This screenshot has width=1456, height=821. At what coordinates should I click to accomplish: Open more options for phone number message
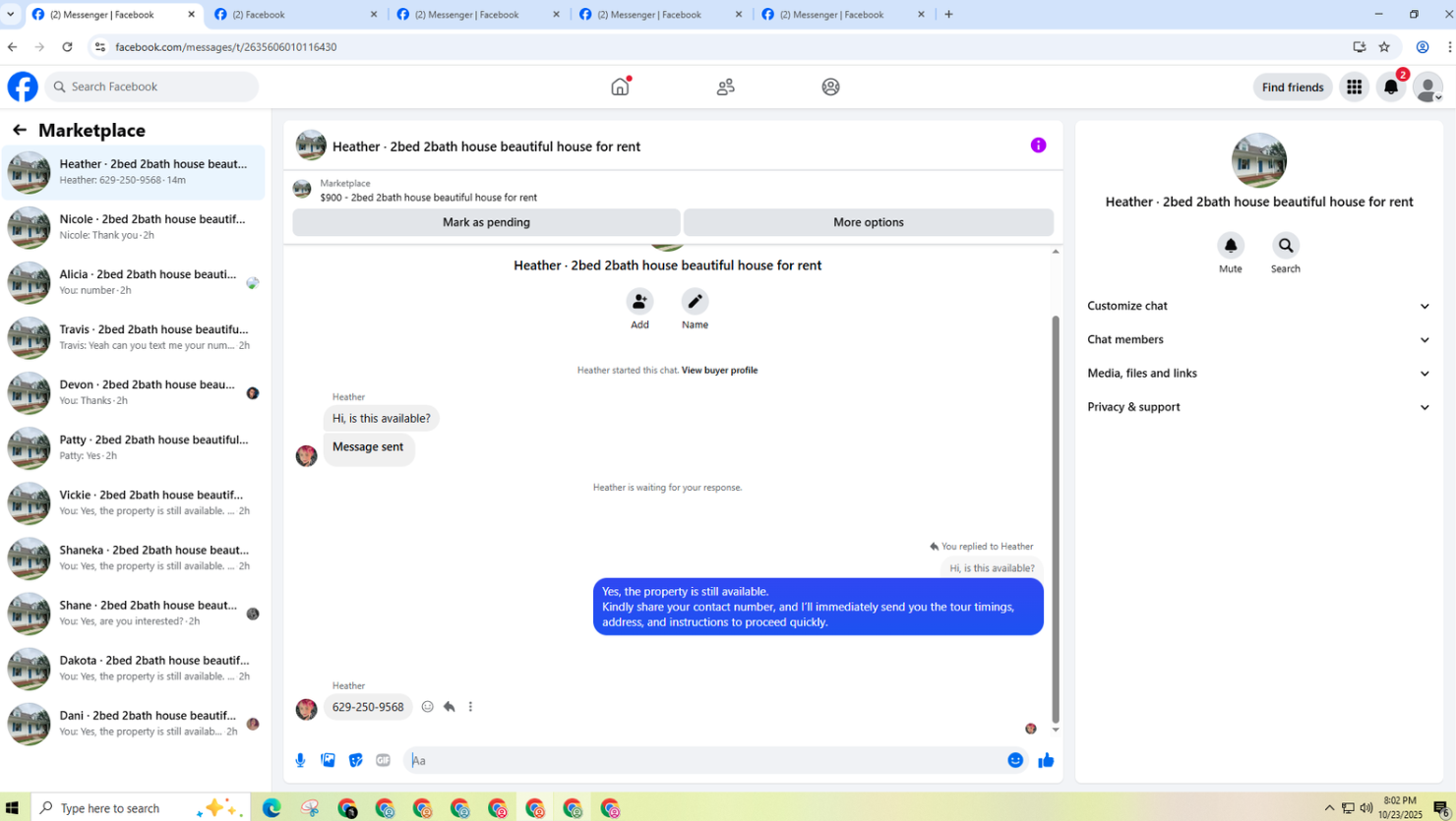470,707
